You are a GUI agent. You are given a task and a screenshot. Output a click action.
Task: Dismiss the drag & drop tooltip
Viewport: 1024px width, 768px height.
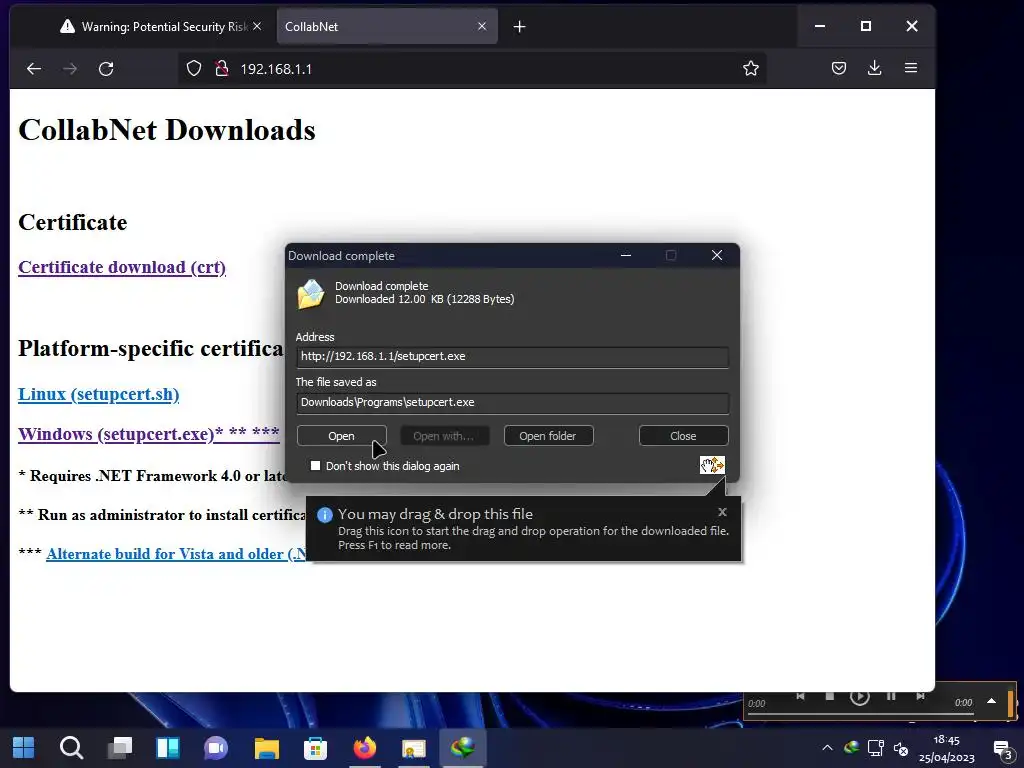(722, 512)
